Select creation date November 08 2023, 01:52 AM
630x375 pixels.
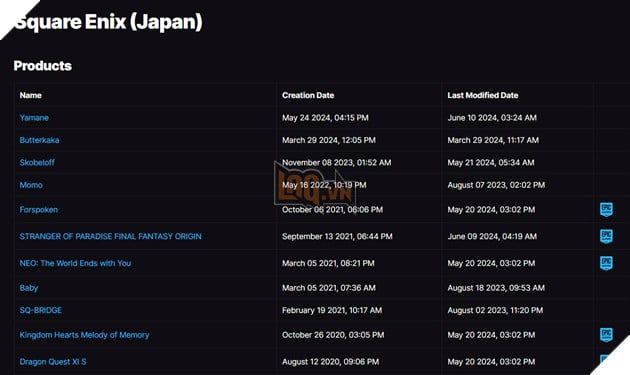coord(336,163)
